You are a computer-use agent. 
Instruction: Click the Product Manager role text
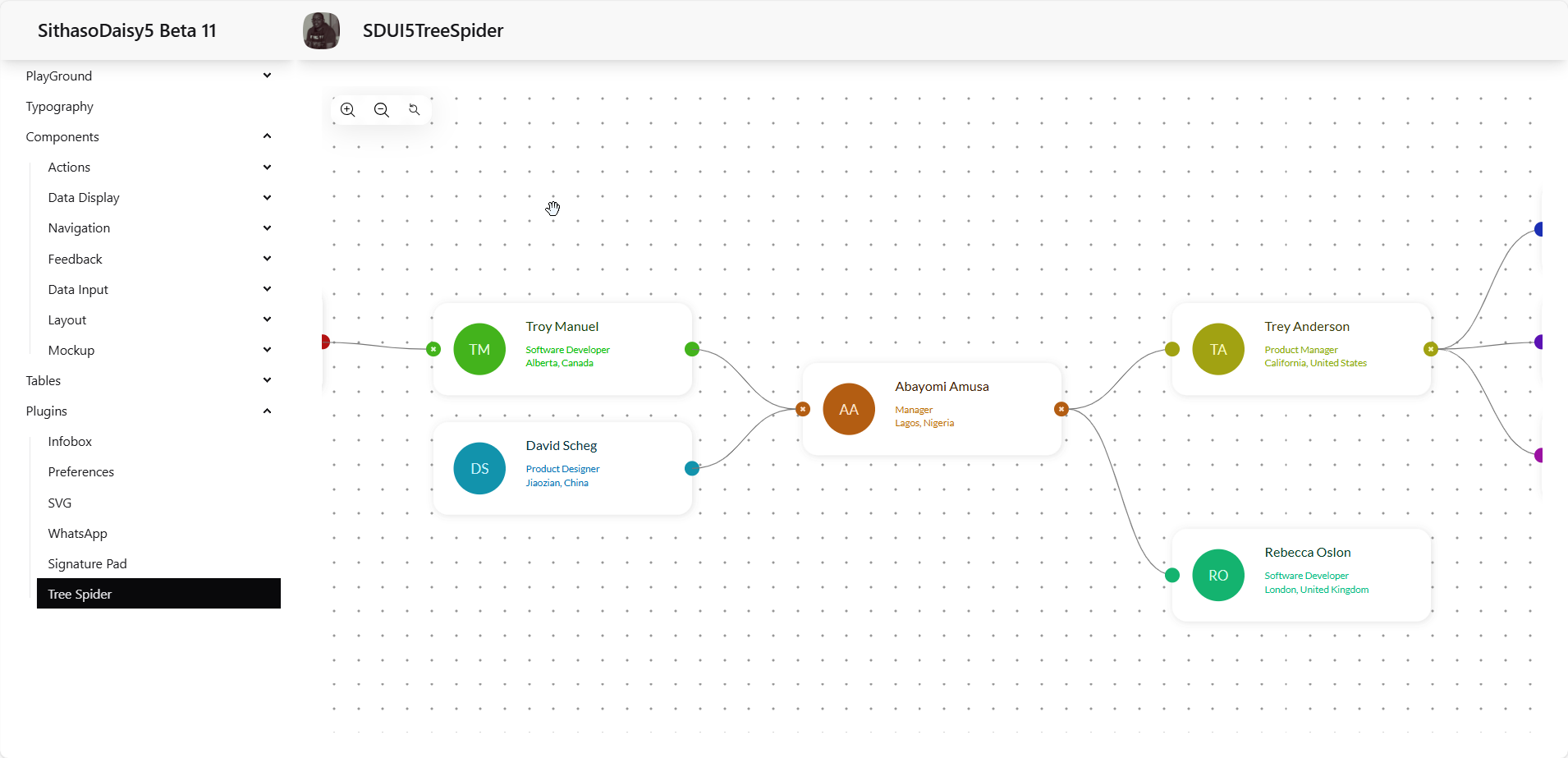point(1301,350)
